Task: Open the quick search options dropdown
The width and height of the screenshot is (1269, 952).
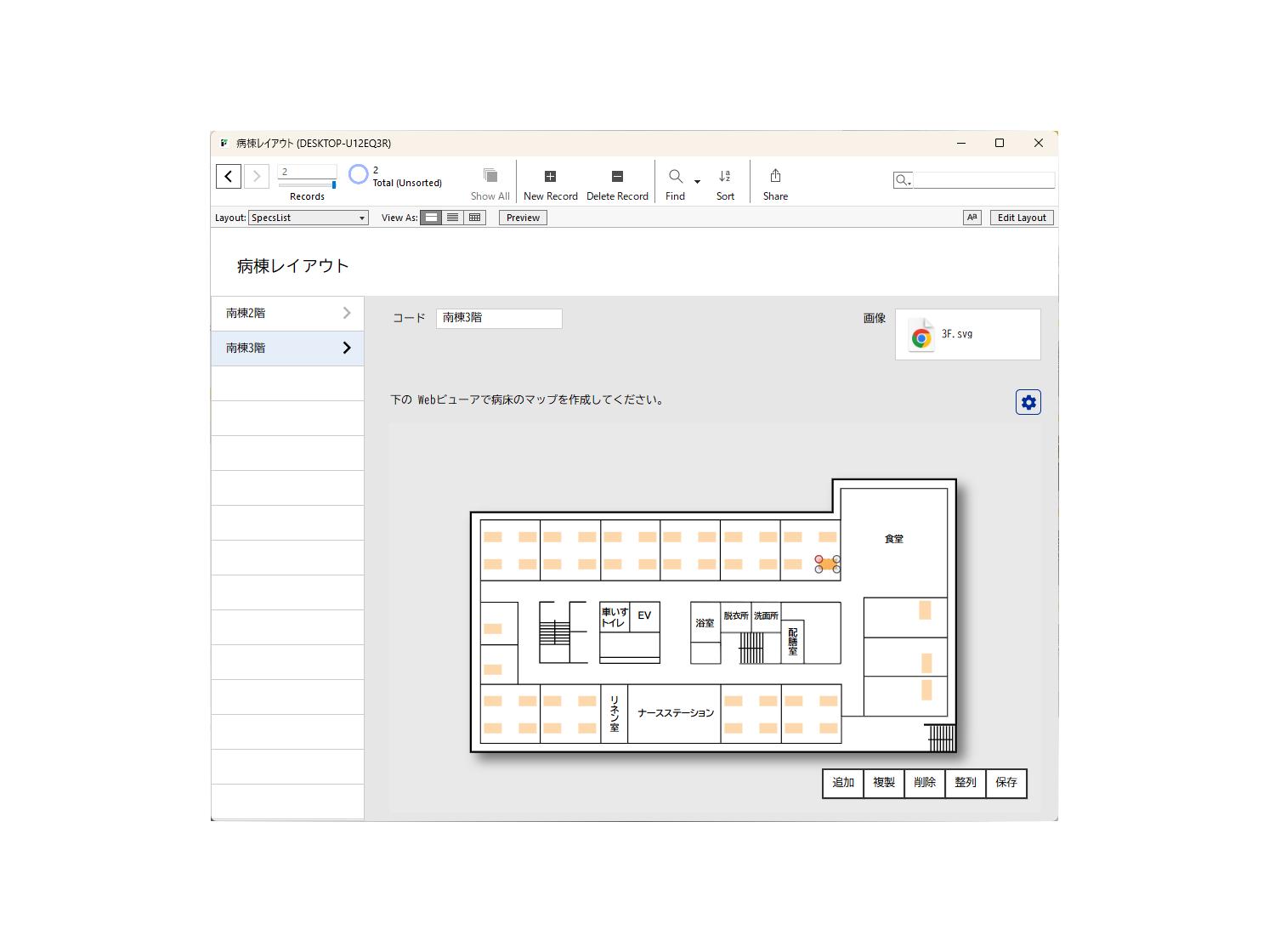Action: [x=903, y=180]
